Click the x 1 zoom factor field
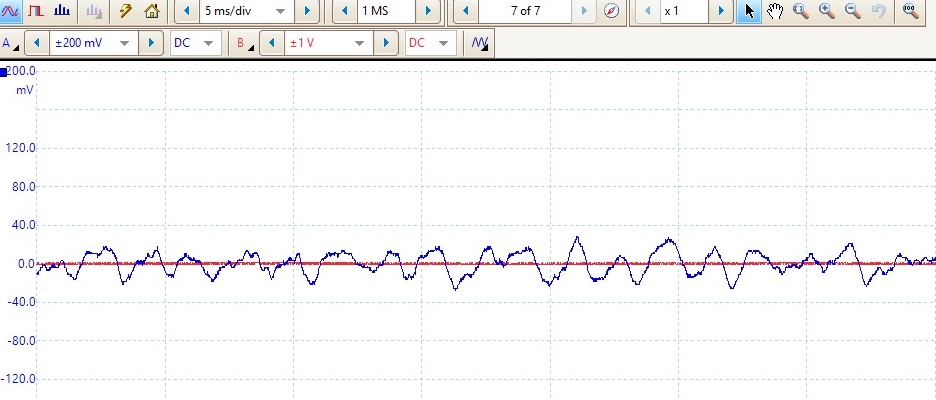The height and width of the screenshot is (400, 936). pos(684,11)
